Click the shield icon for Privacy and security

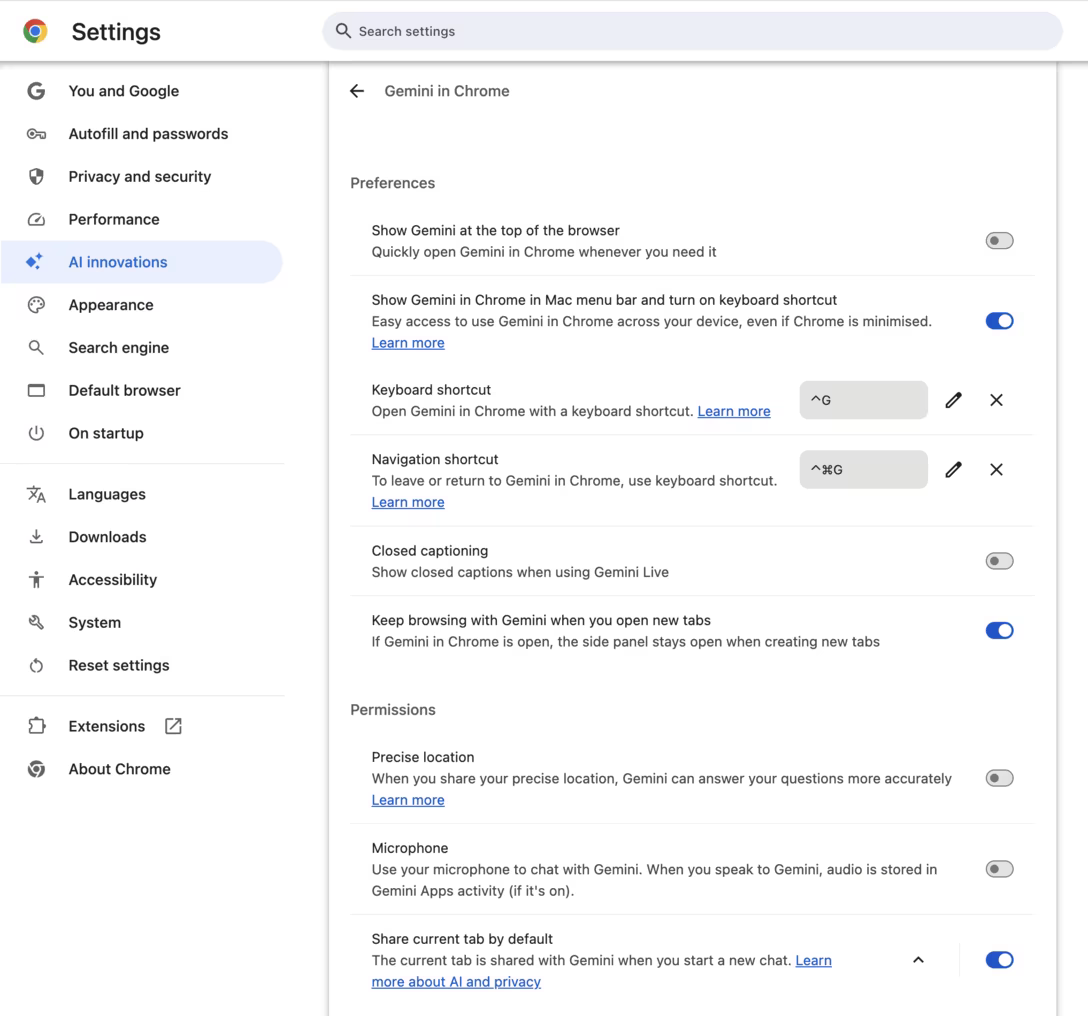click(x=36, y=176)
